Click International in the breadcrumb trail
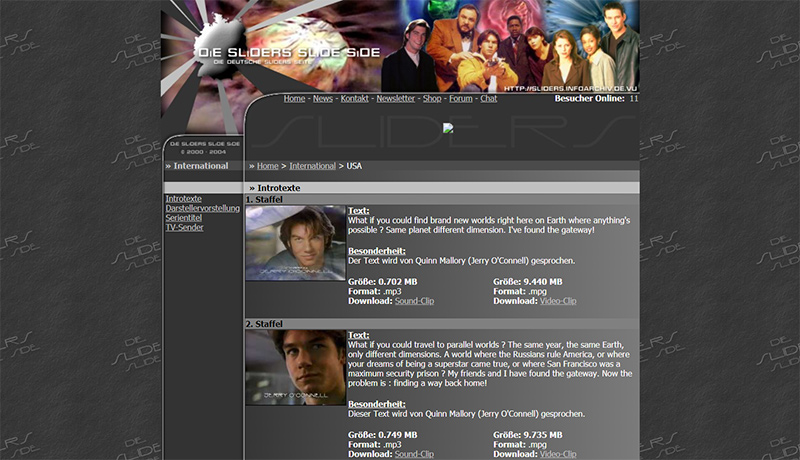The height and width of the screenshot is (460, 800). click(312, 166)
